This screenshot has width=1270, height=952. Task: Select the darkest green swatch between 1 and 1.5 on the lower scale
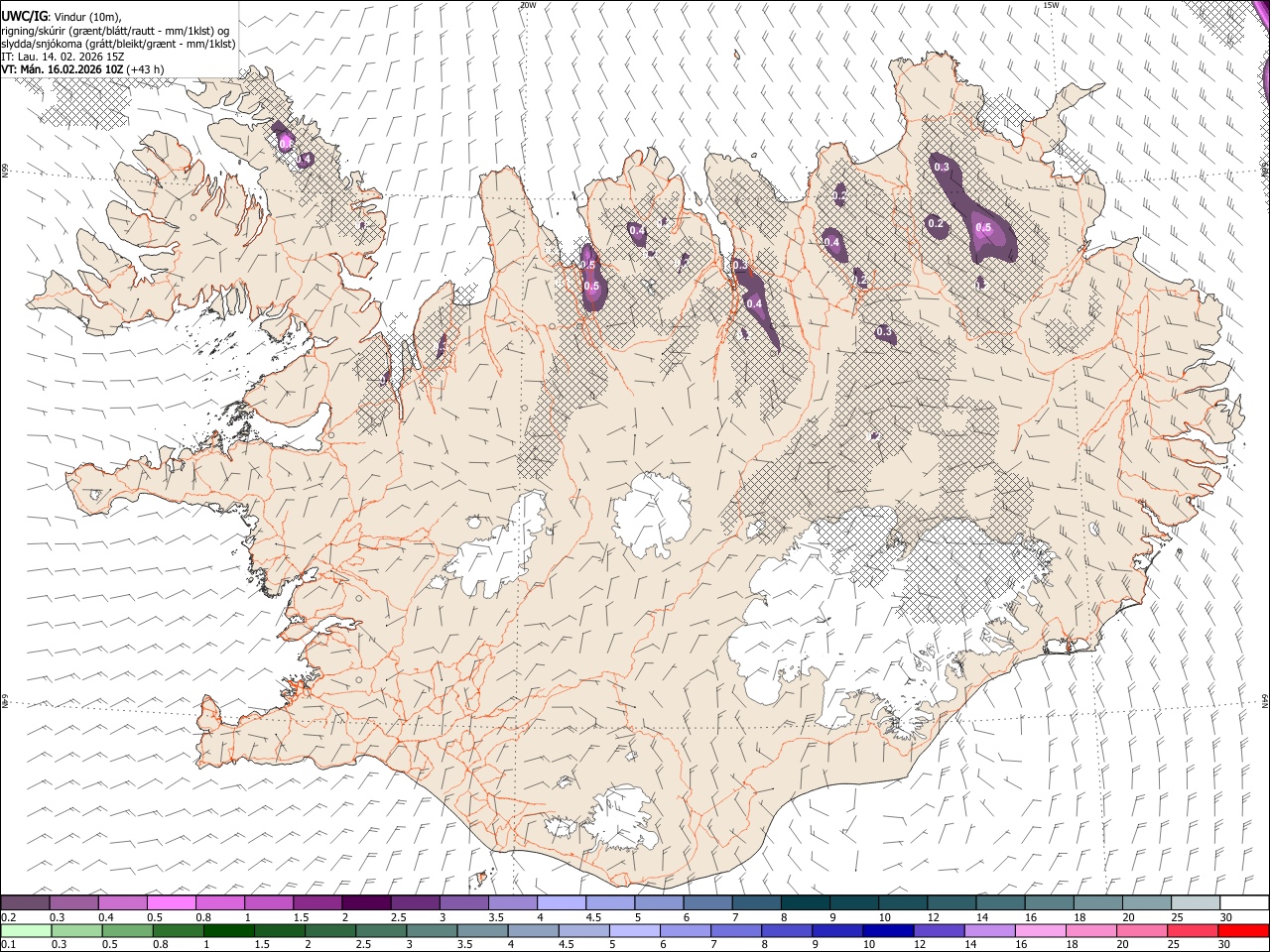(x=228, y=930)
